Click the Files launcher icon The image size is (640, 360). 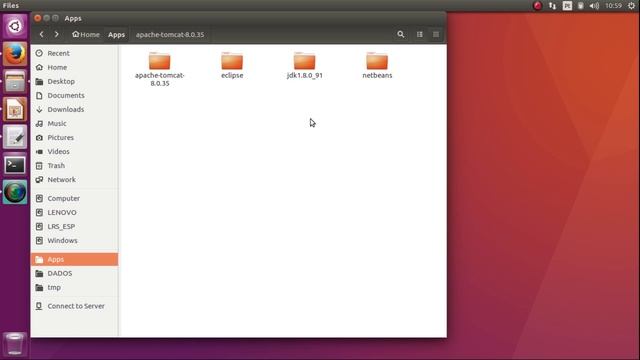[15, 82]
